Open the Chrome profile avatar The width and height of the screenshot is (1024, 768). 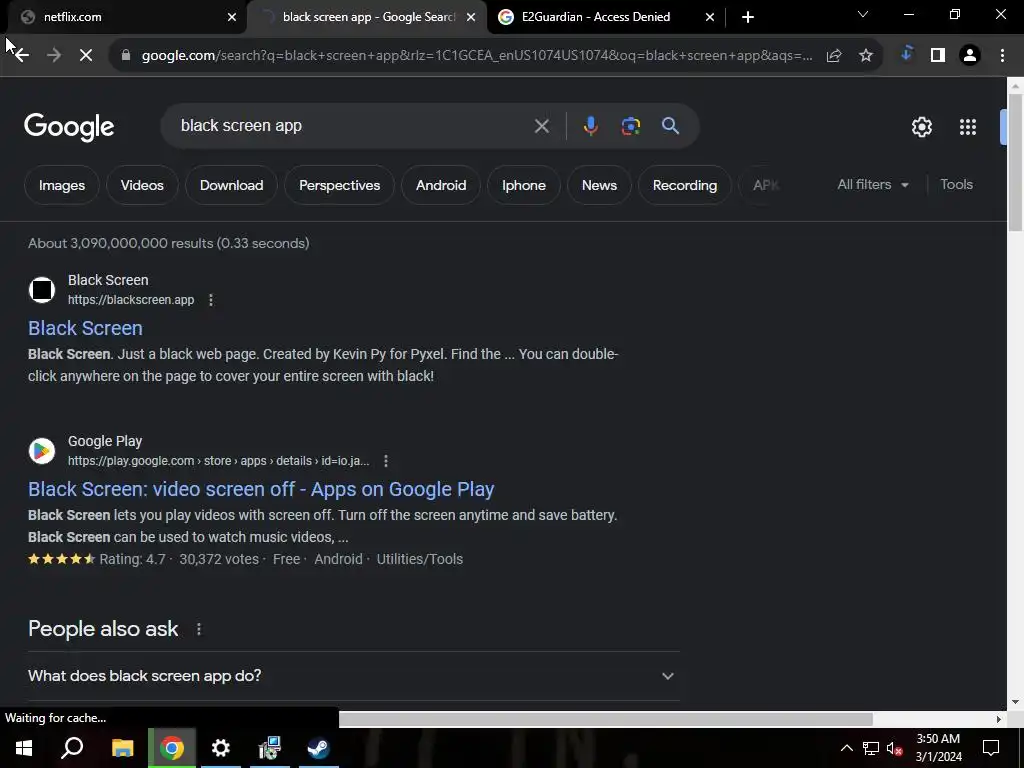click(x=970, y=56)
